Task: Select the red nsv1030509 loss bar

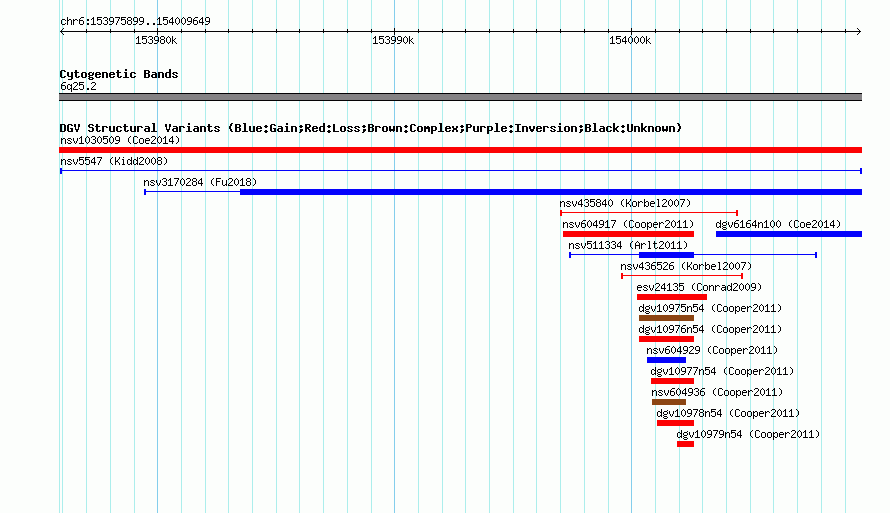Action: pos(460,150)
